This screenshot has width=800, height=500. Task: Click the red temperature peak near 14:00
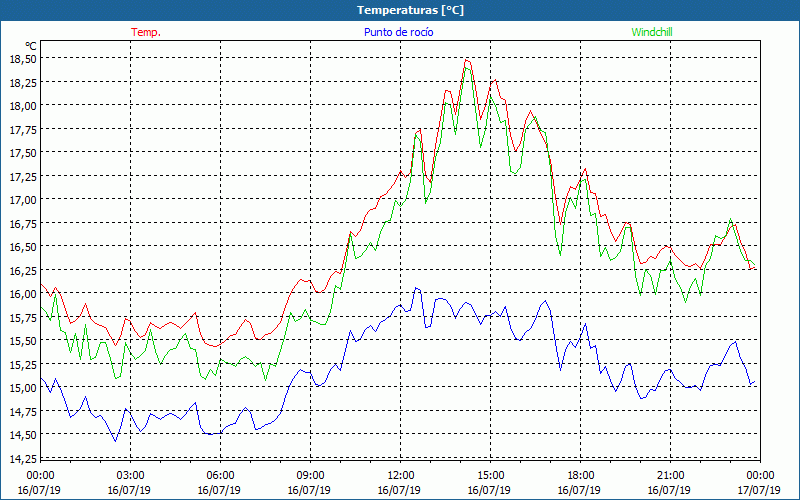pyautogui.click(x=466, y=60)
